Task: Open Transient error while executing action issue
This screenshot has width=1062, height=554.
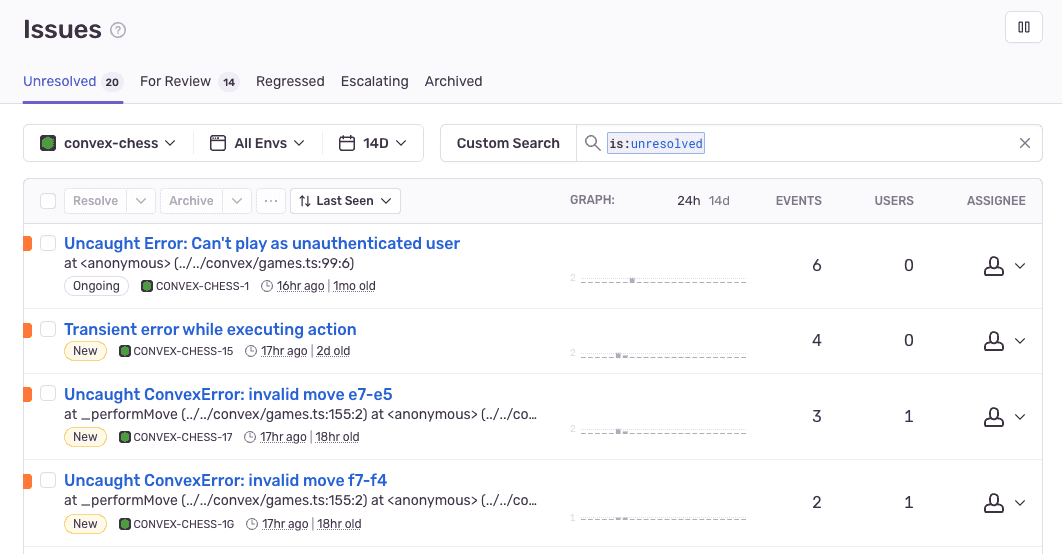Action: (210, 329)
